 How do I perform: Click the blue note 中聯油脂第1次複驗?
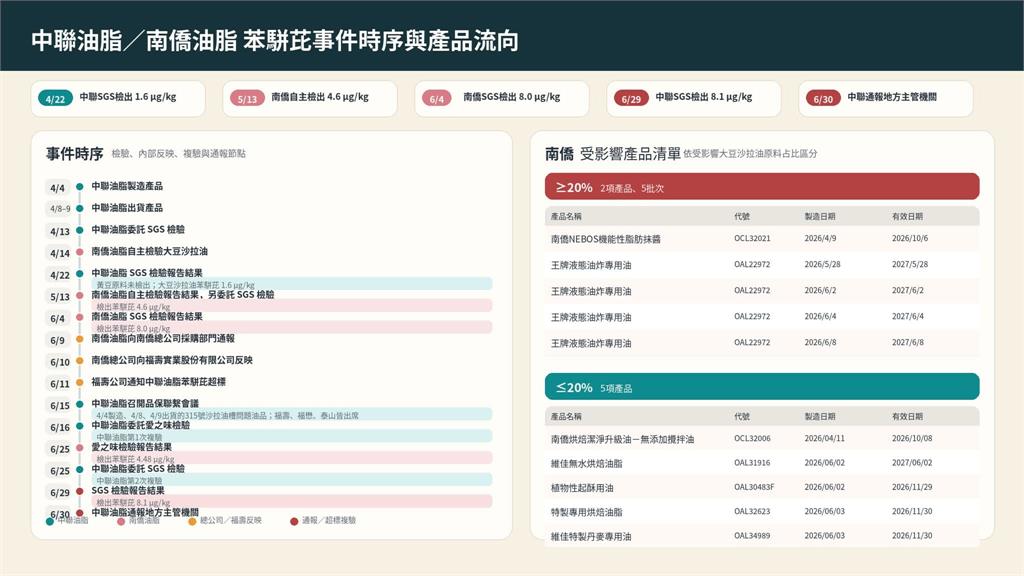point(292,436)
